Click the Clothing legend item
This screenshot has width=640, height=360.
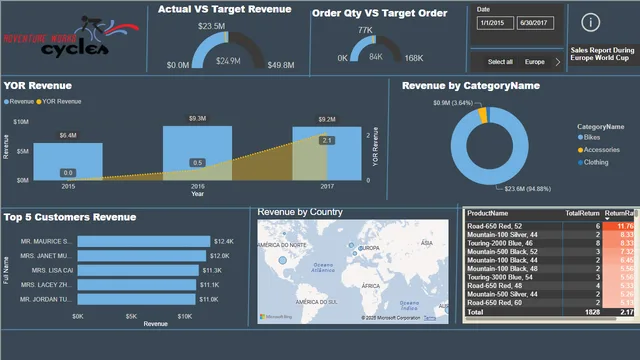point(593,162)
